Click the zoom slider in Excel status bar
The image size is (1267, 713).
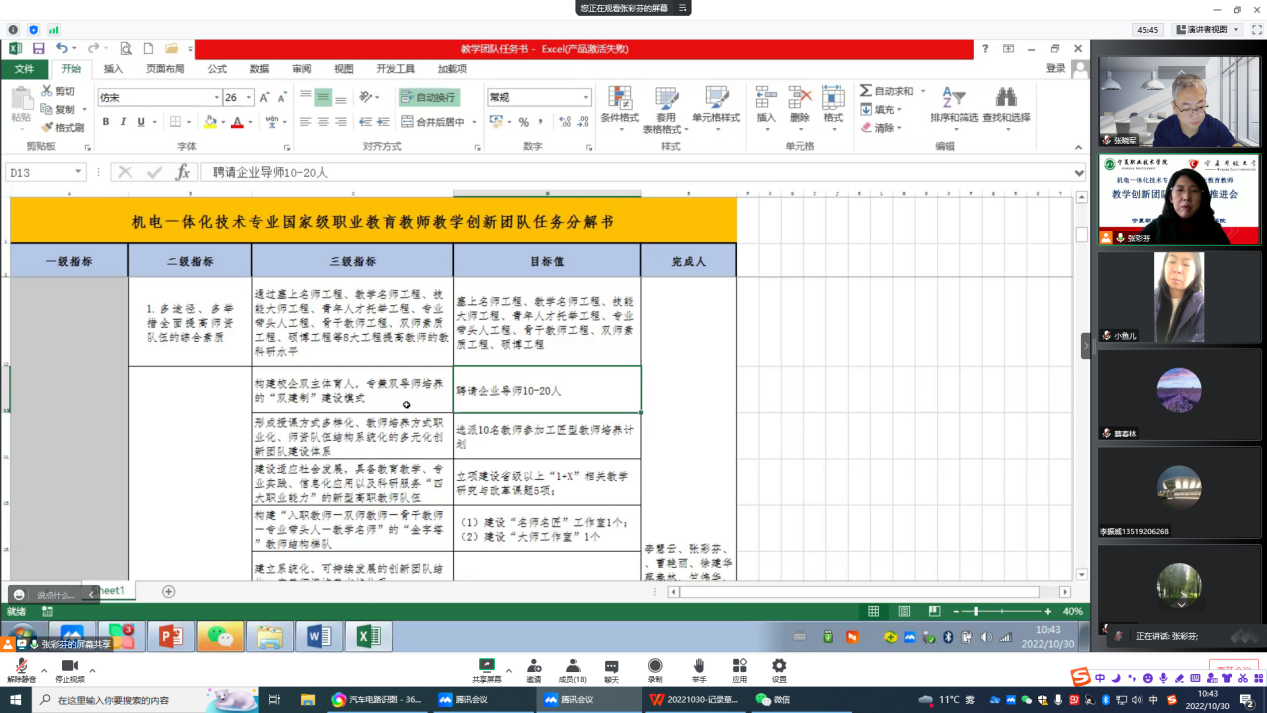coord(976,611)
